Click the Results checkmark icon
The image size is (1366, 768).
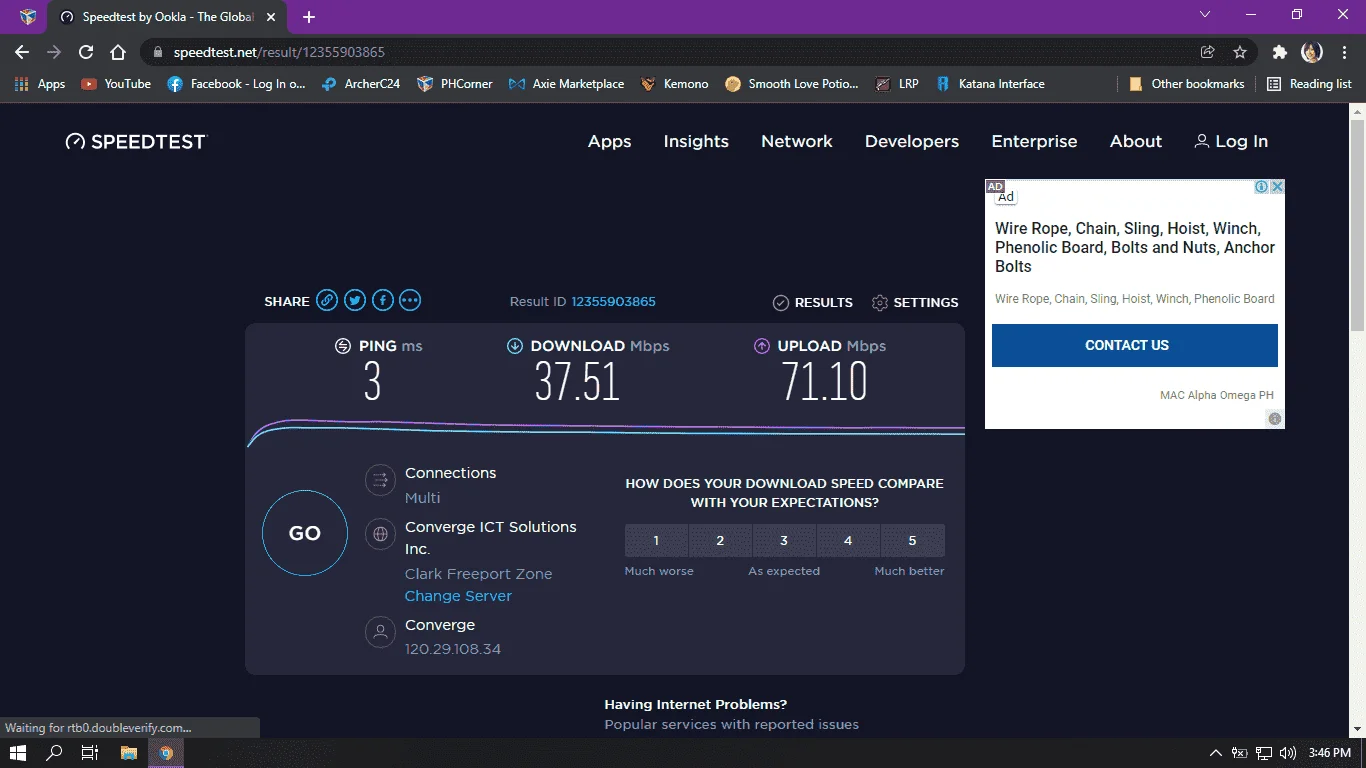click(781, 302)
